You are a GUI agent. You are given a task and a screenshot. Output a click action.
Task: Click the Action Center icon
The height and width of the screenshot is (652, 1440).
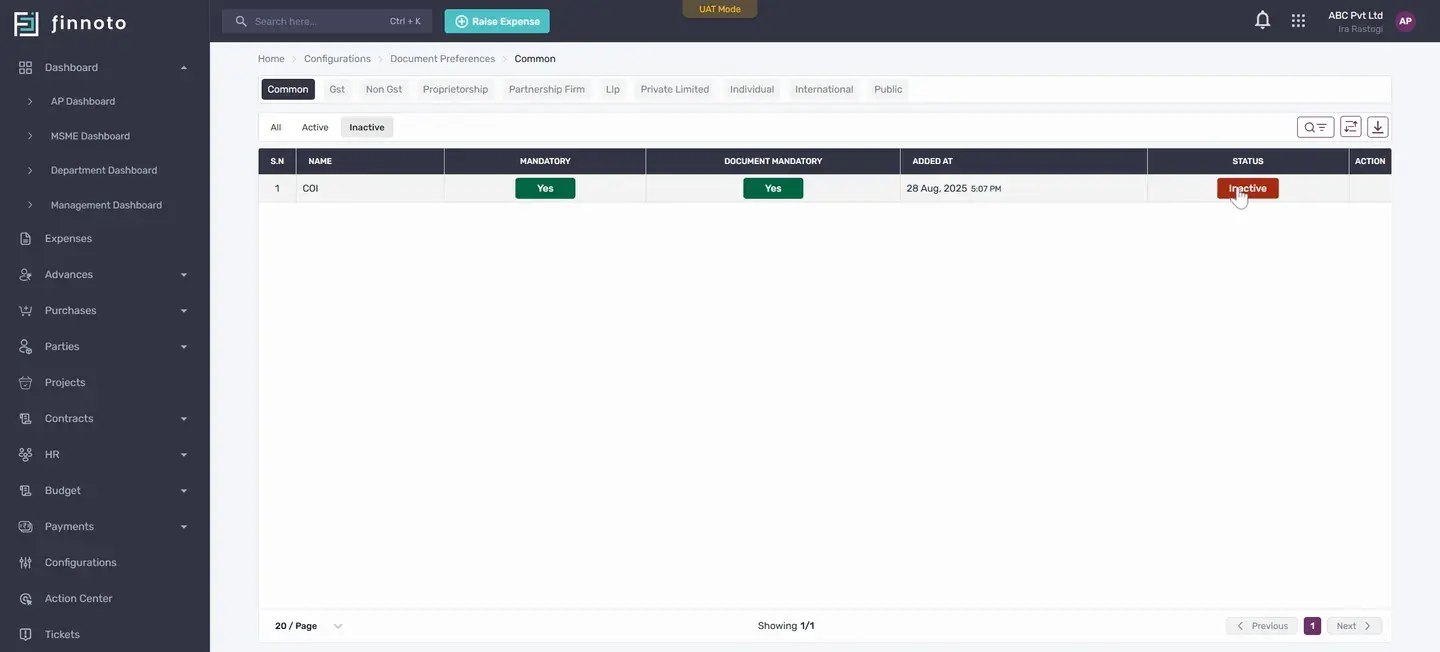26,598
